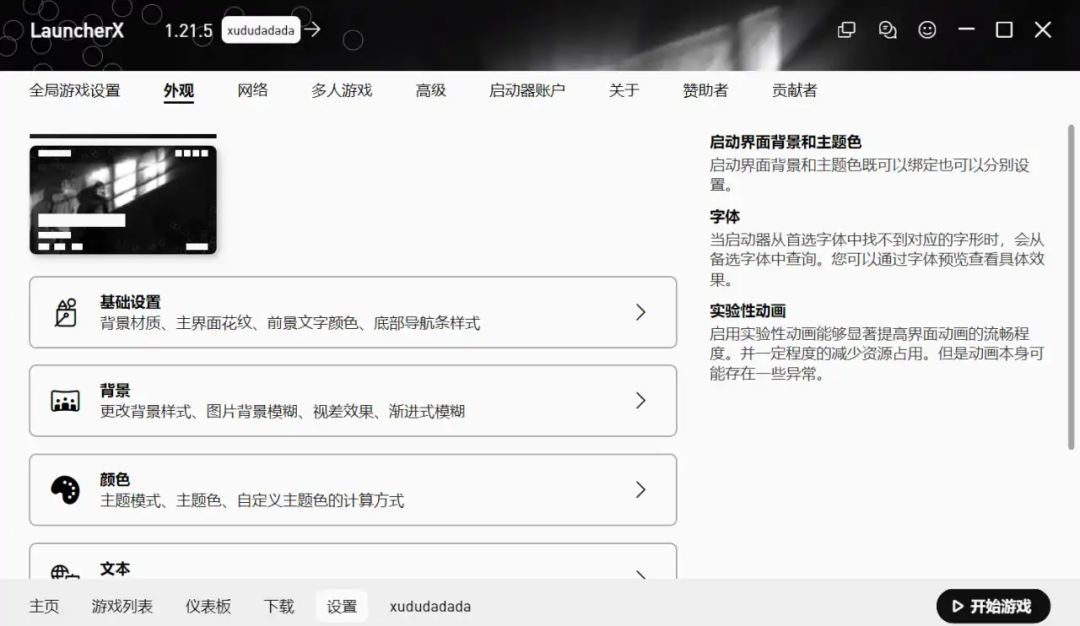Go to 主页 in bottom navigation
This screenshot has width=1080, height=626.
point(44,606)
